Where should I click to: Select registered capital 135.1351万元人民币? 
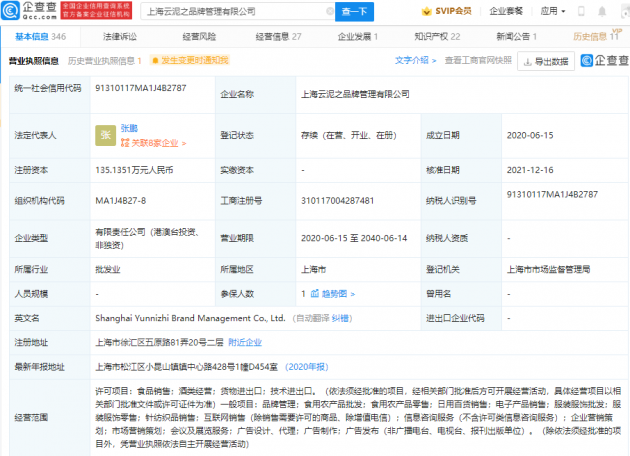click(134, 170)
